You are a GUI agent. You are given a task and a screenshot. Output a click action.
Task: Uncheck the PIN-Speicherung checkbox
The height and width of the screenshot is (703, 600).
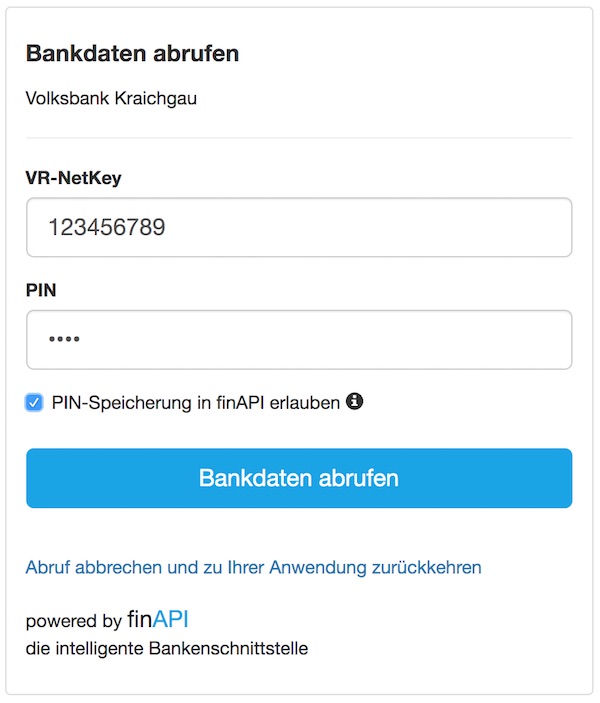(x=34, y=402)
